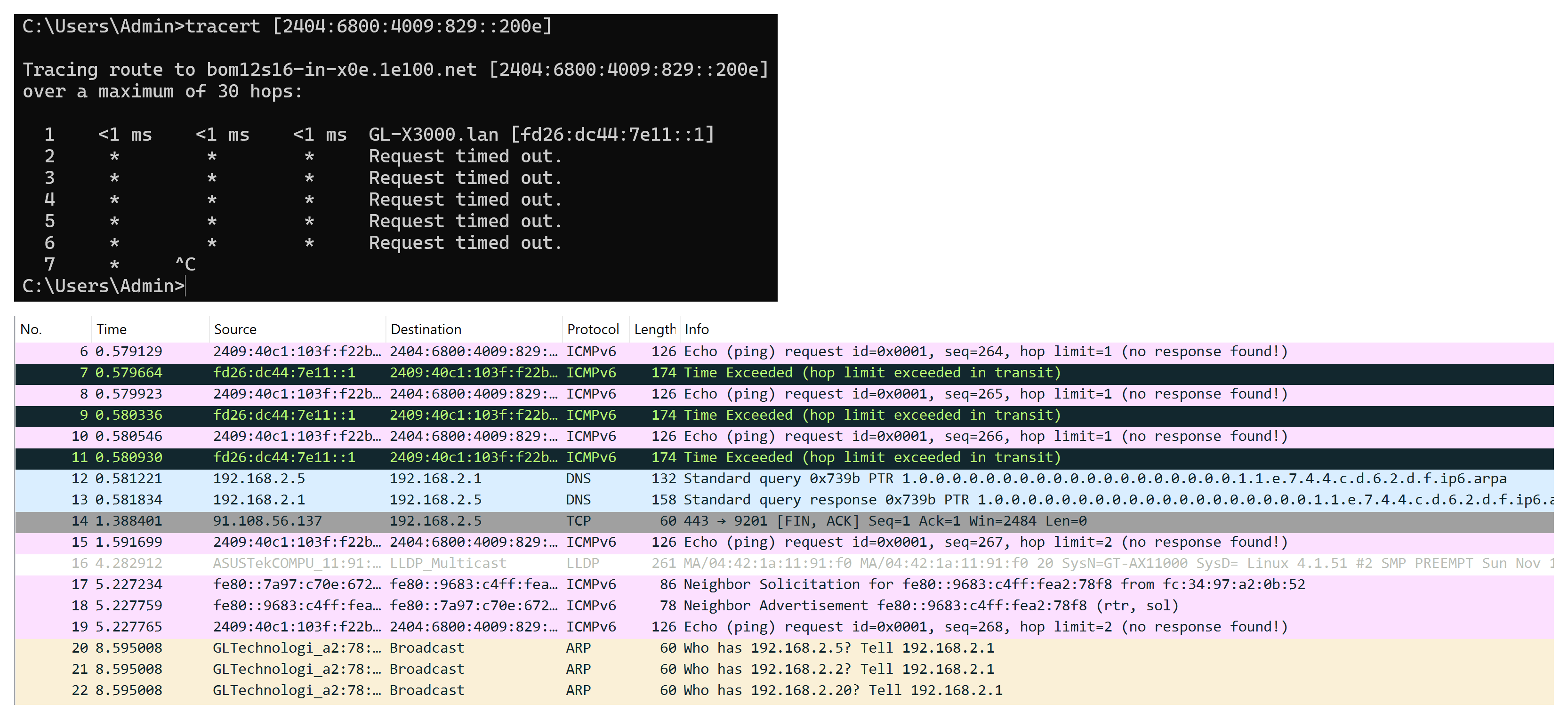
Task: Click the command prompt cursor line
Action: coord(104,286)
